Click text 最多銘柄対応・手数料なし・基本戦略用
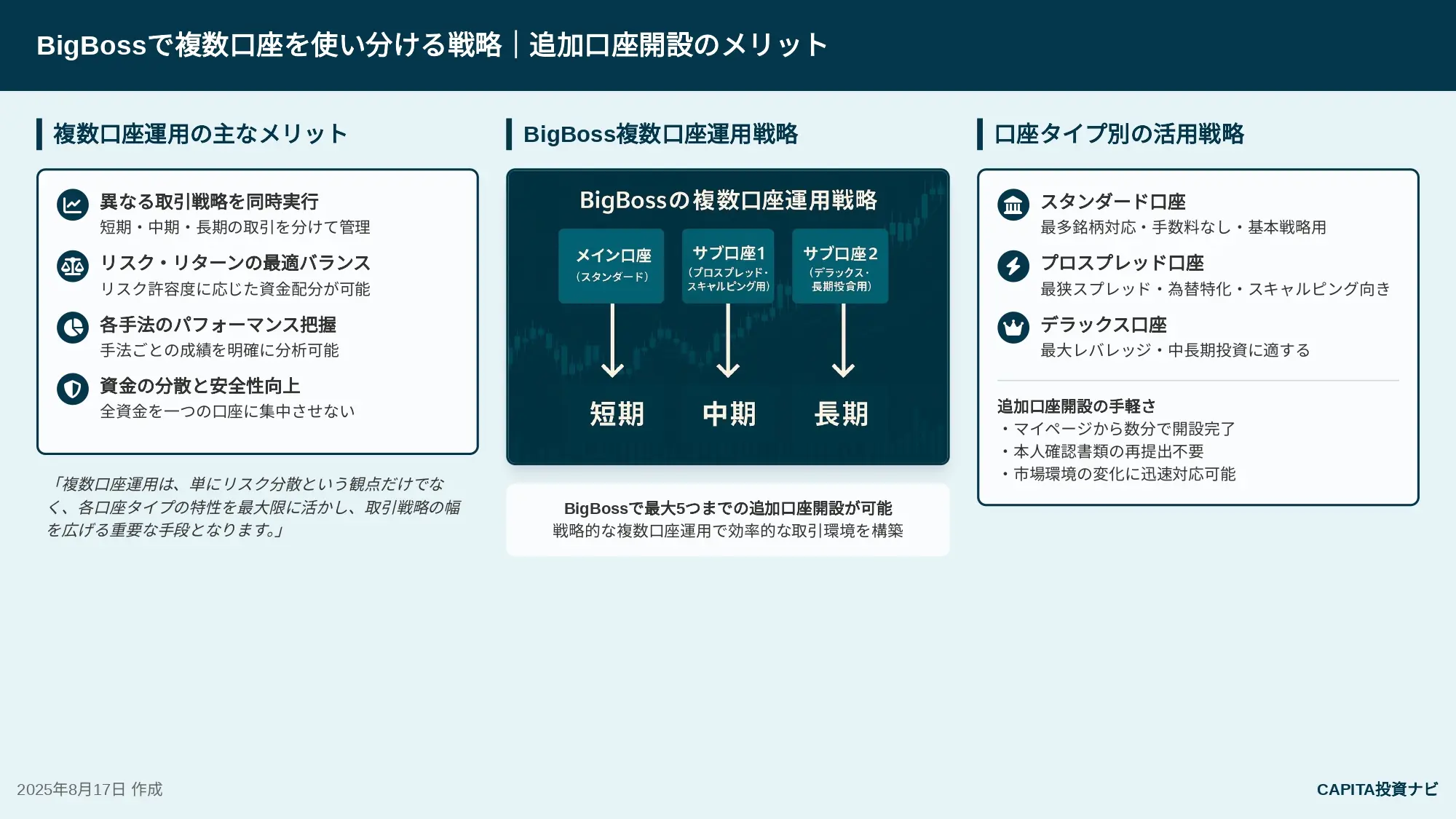The image size is (1456, 819). pyautogui.click(x=1183, y=227)
